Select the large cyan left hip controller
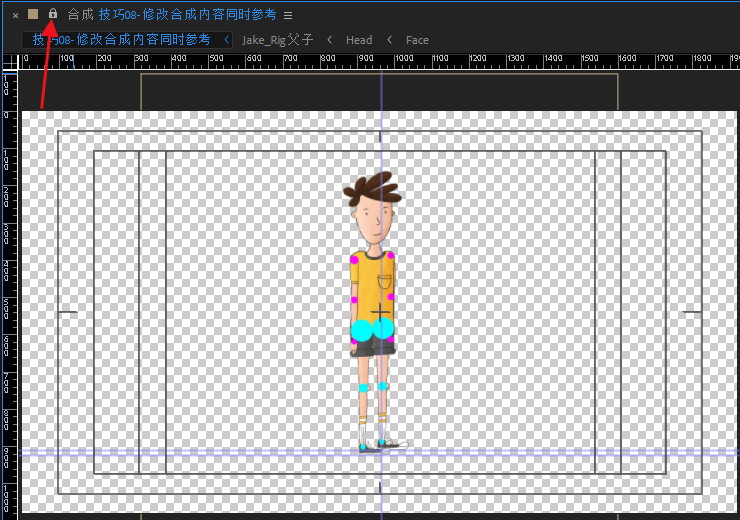The image size is (740, 520). [362, 330]
